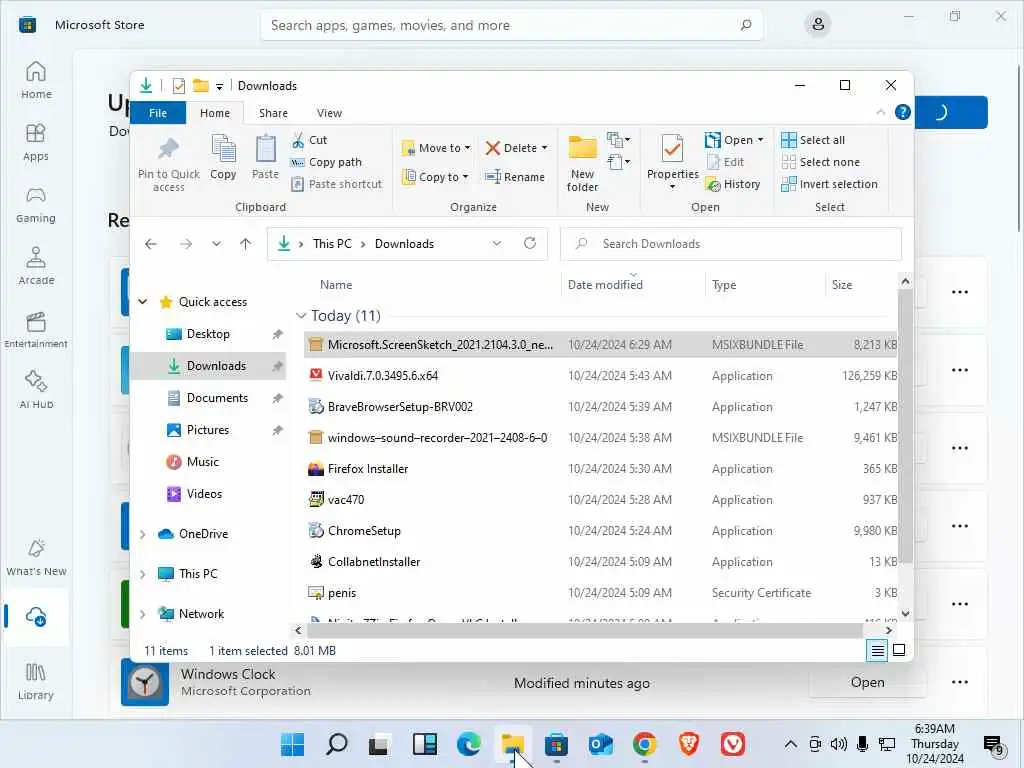Viewport: 1024px width, 768px height.
Task: Open Documents in Quick access
Action: [217, 398]
